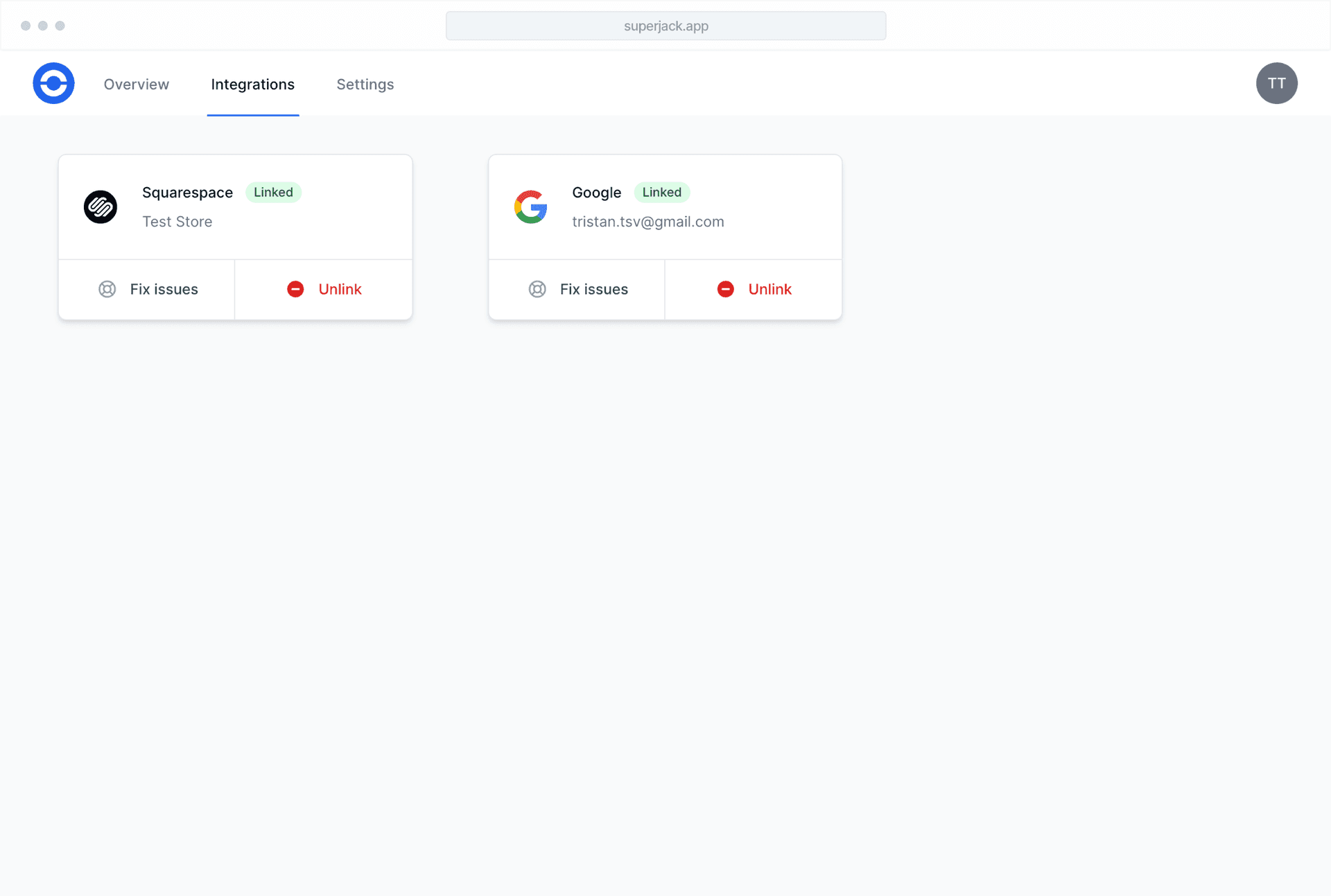The image size is (1331, 896).
Task: Select the Squarespace logo icon
Action: [x=101, y=207]
